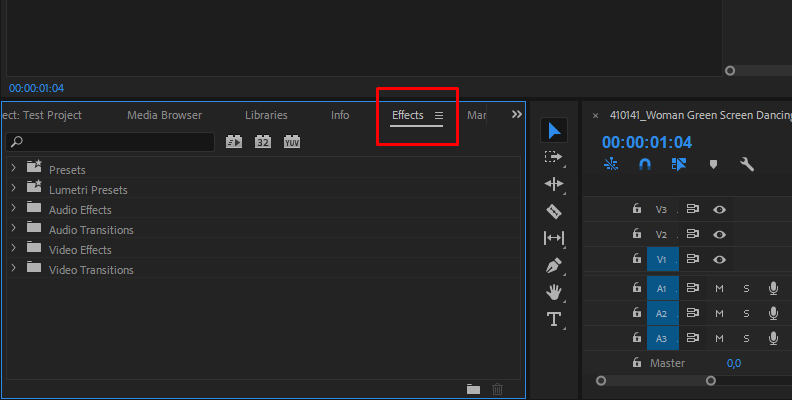Pick the Razor tool
The height and width of the screenshot is (400, 792).
pyautogui.click(x=554, y=211)
